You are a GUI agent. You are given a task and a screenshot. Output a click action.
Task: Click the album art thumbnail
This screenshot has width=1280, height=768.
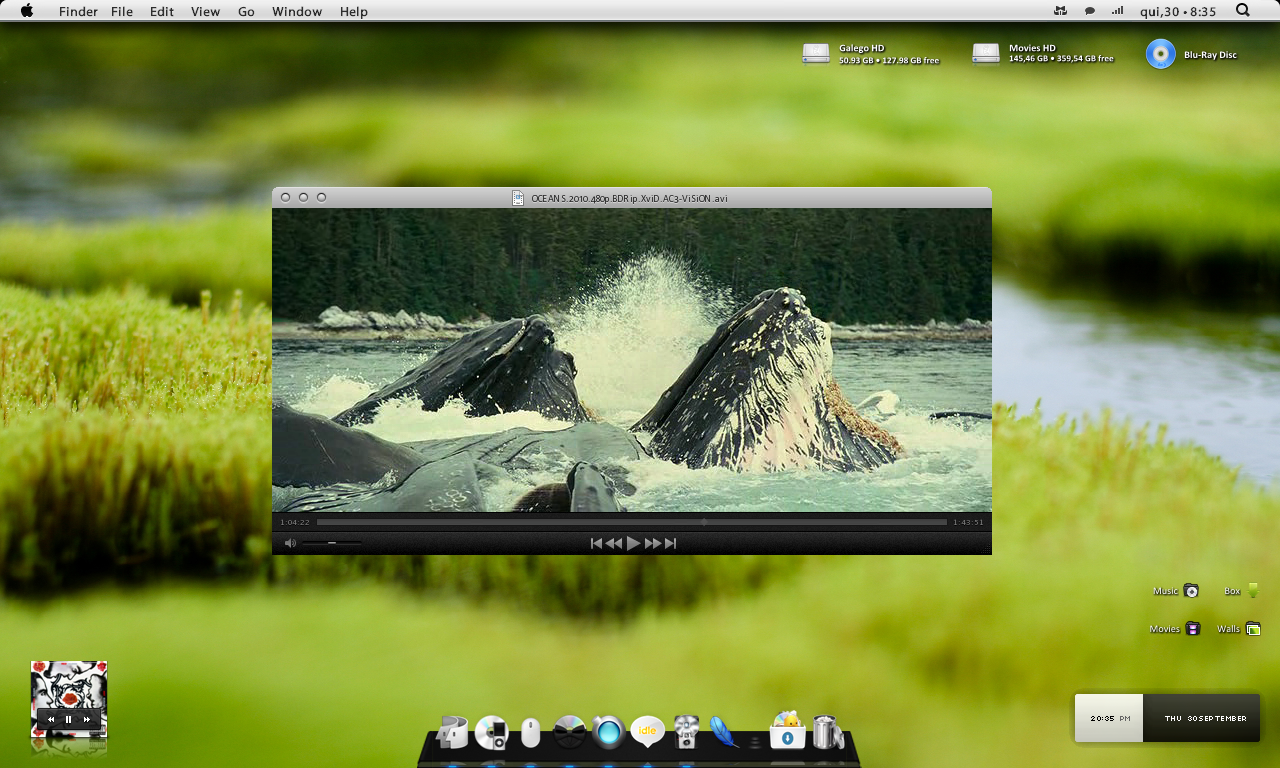point(69,698)
